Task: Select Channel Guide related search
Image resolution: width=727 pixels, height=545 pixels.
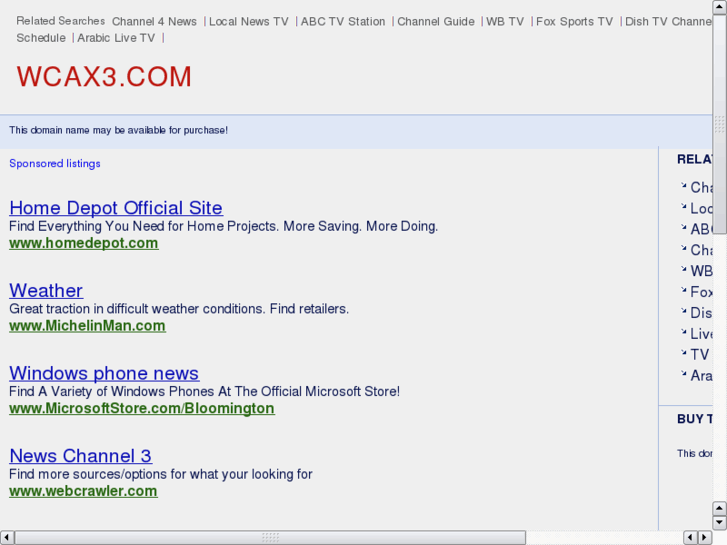Action: click(436, 21)
